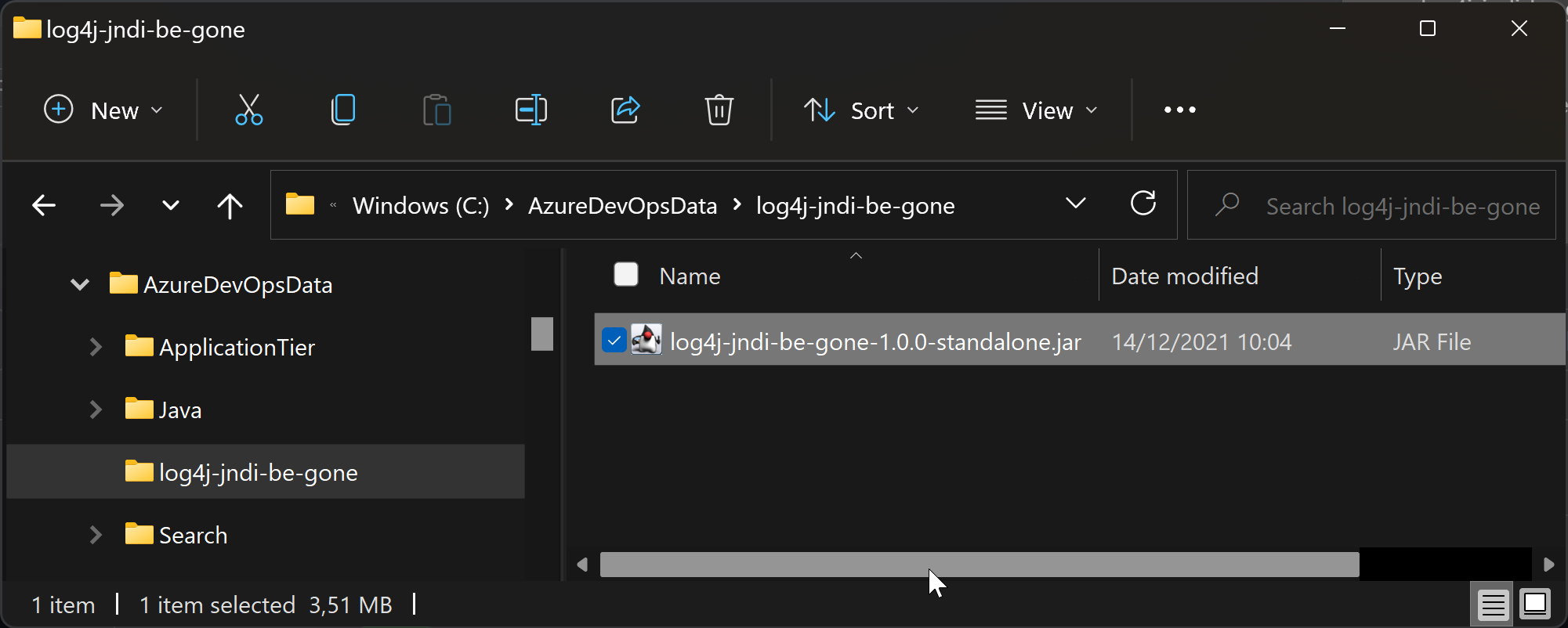1568x628 pixels.
Task: Click the Rename icon in toolbar
Action: pos(531,110)
